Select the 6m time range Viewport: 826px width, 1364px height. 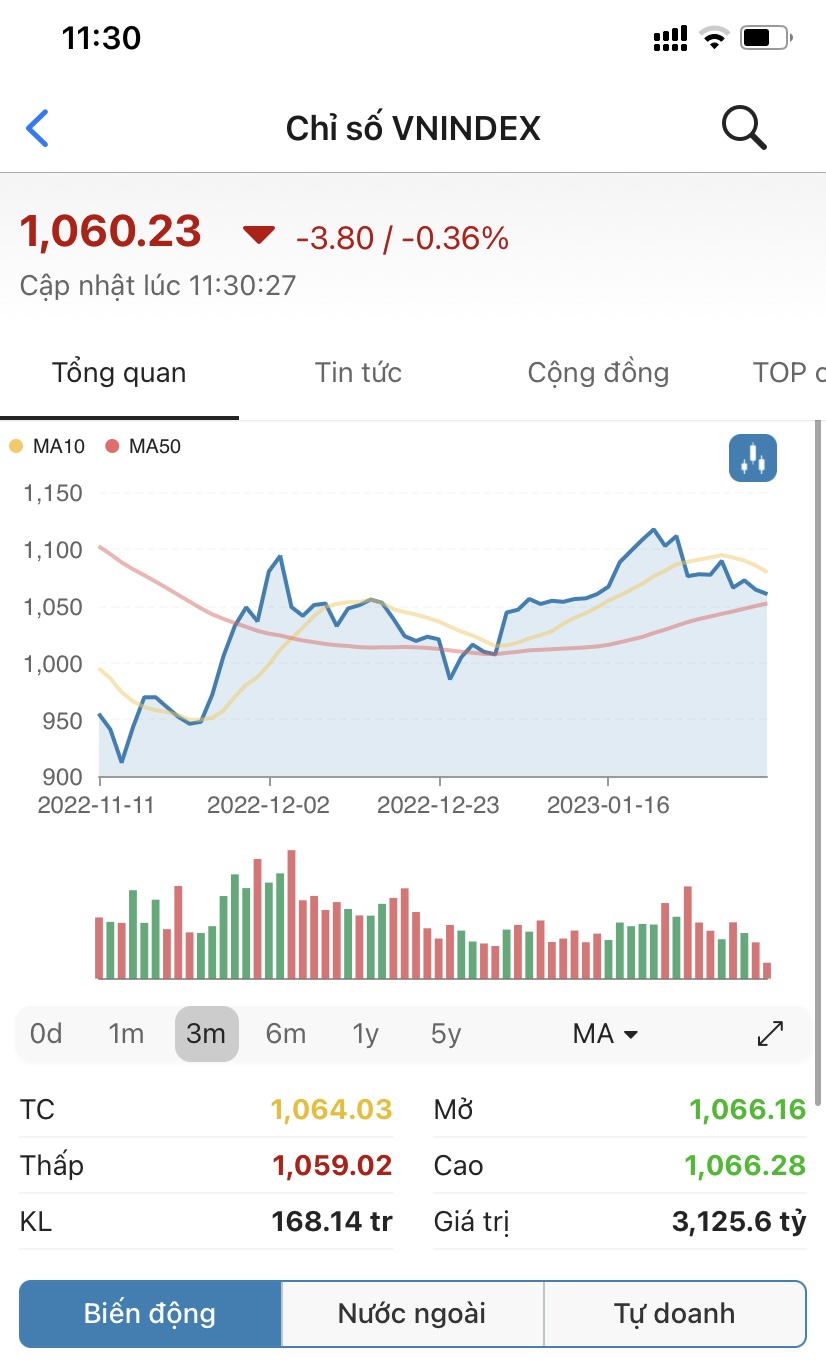click(285, 1033)
